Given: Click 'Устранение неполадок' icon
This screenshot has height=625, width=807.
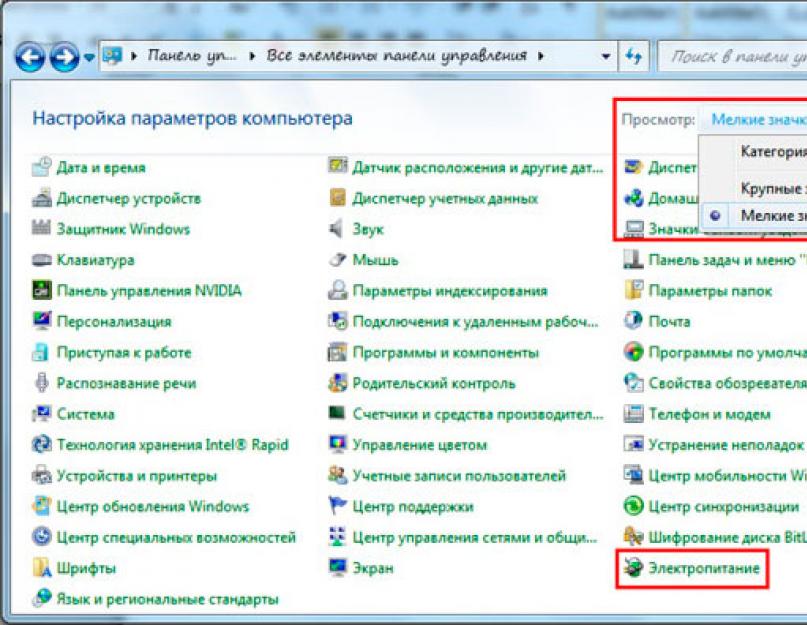Looking at the screenshot, I should click(634, 444).
